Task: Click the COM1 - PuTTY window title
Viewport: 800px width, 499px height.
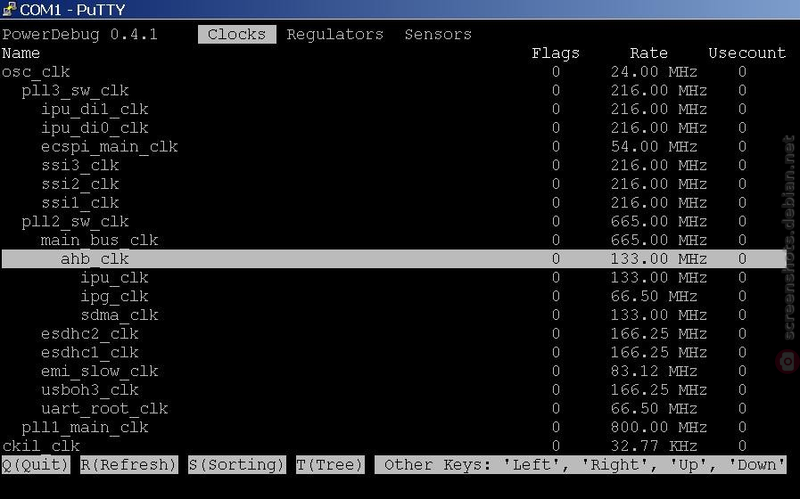Action: (x=72, y=10)
